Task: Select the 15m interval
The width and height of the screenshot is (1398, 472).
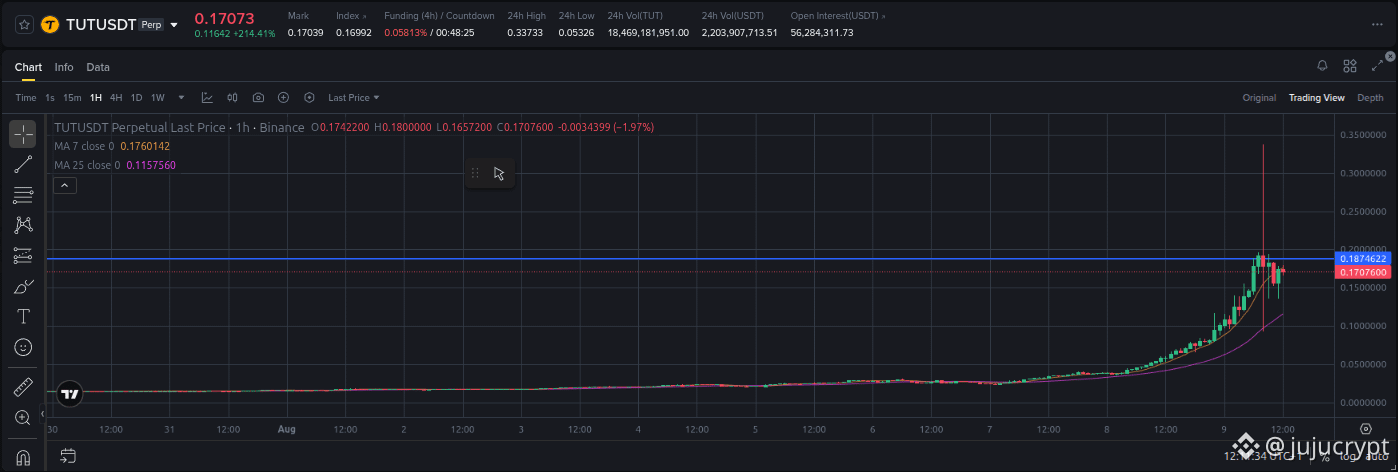Action: [72, 97]
